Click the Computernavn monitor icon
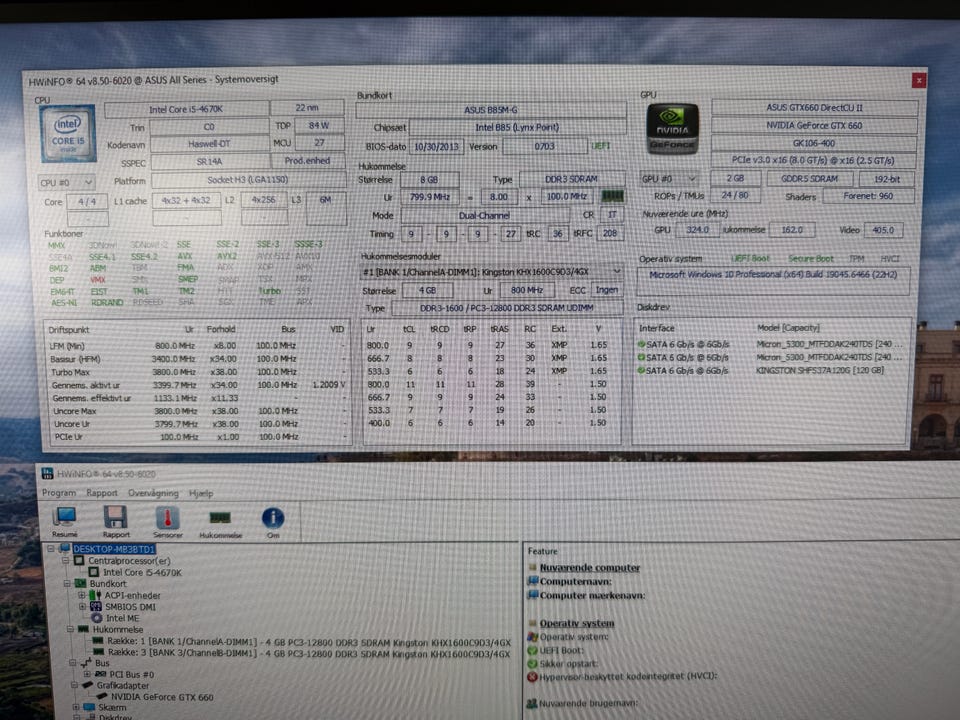 [x=533, y=581]
